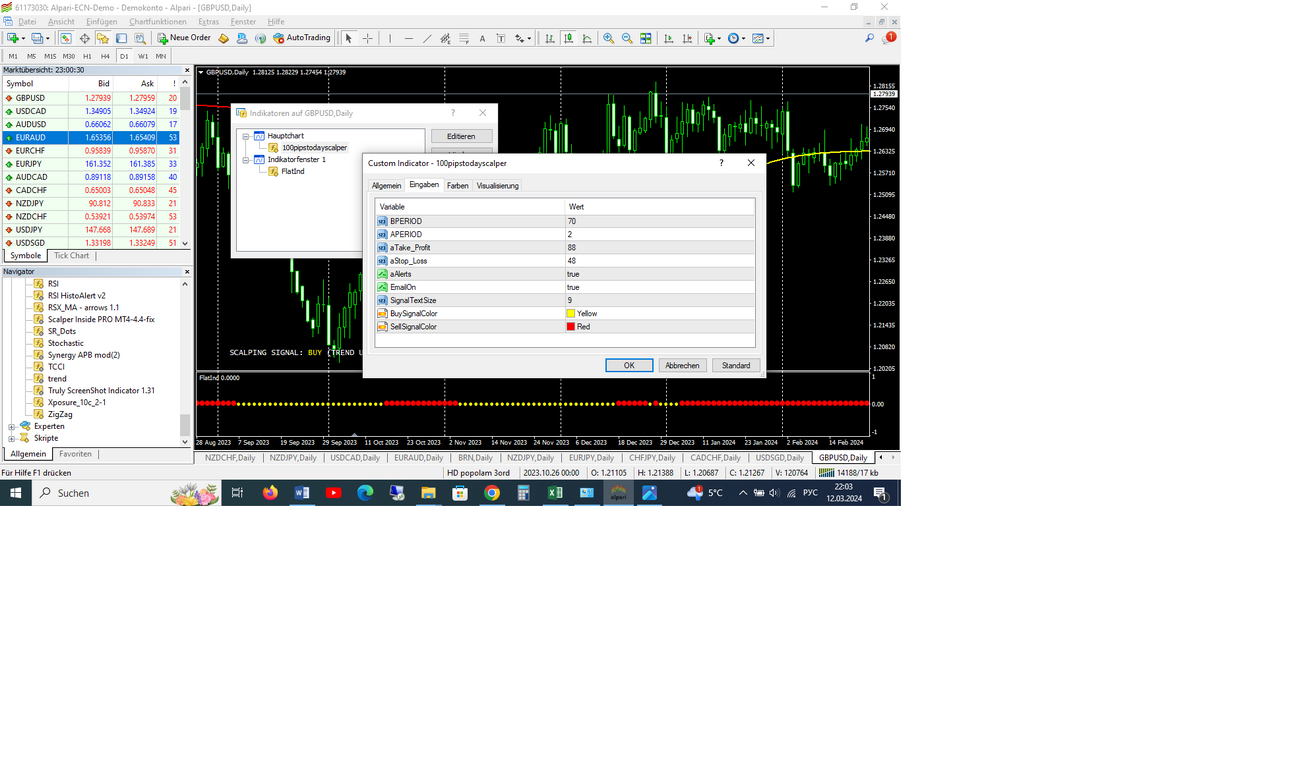Expand the Skripte node in Navigator
This screenshot has width=1290, height=780.
pos(12,438)
